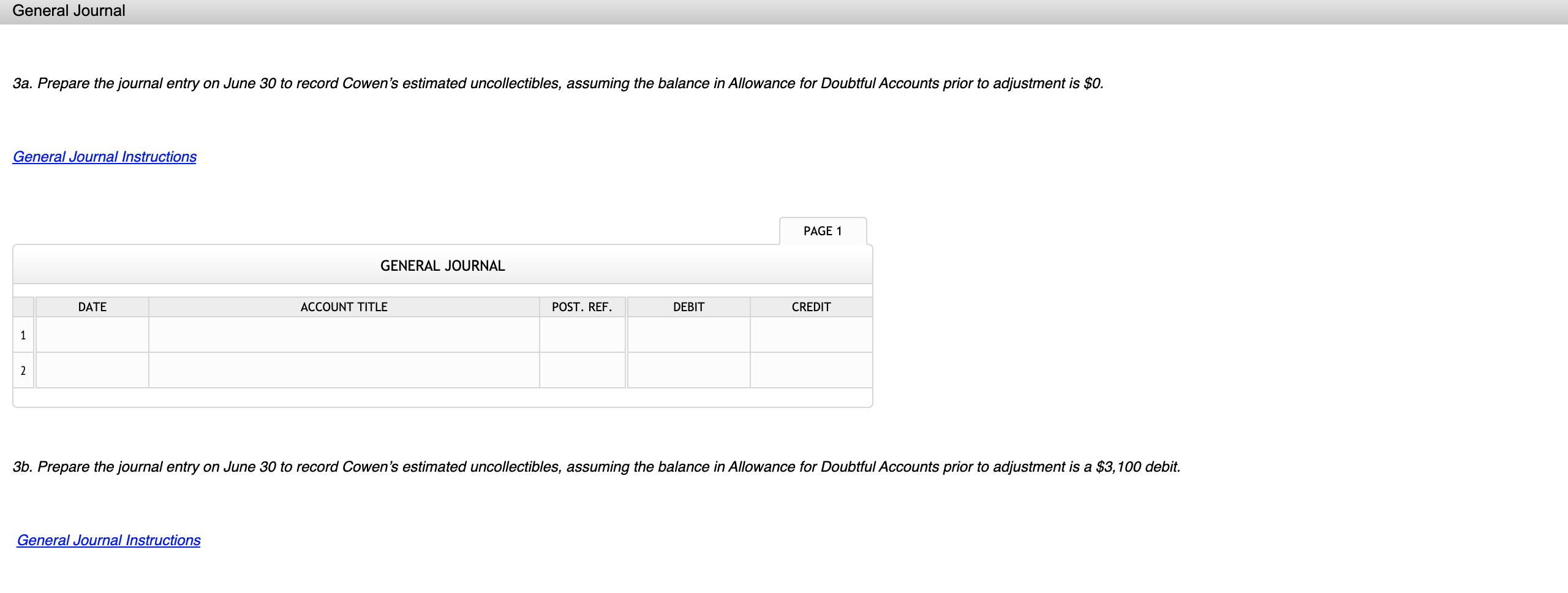Select the Credit cell in row 1
The width and height of the screenshot is (1568, 593).
tap(810, 334)
